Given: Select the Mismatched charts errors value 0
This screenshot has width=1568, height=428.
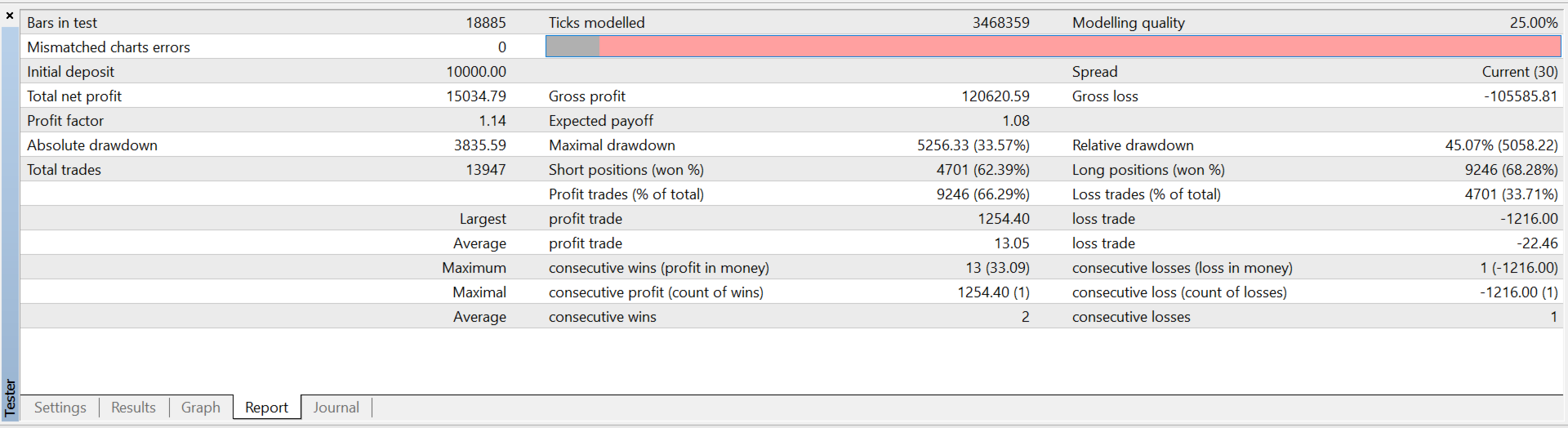Looking at the screenshot, I should (x=502, y=47).
